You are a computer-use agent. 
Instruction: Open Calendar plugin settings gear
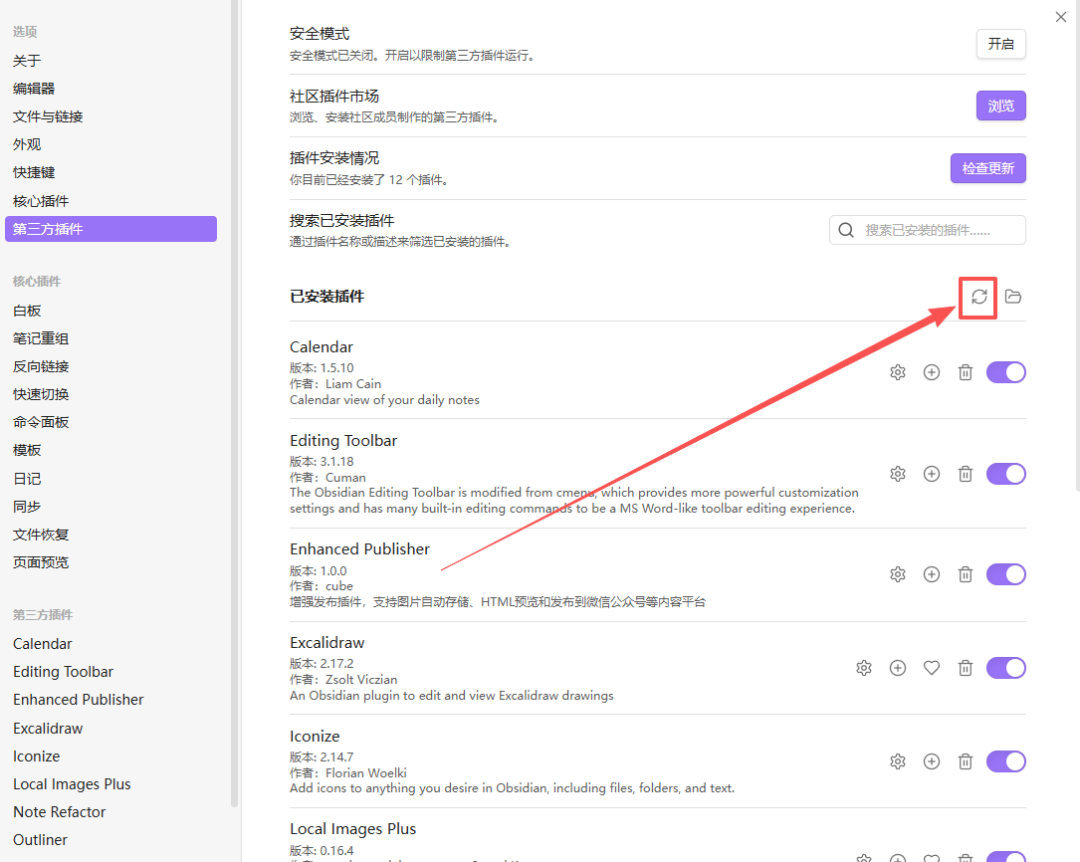click(x=898, y=372)
